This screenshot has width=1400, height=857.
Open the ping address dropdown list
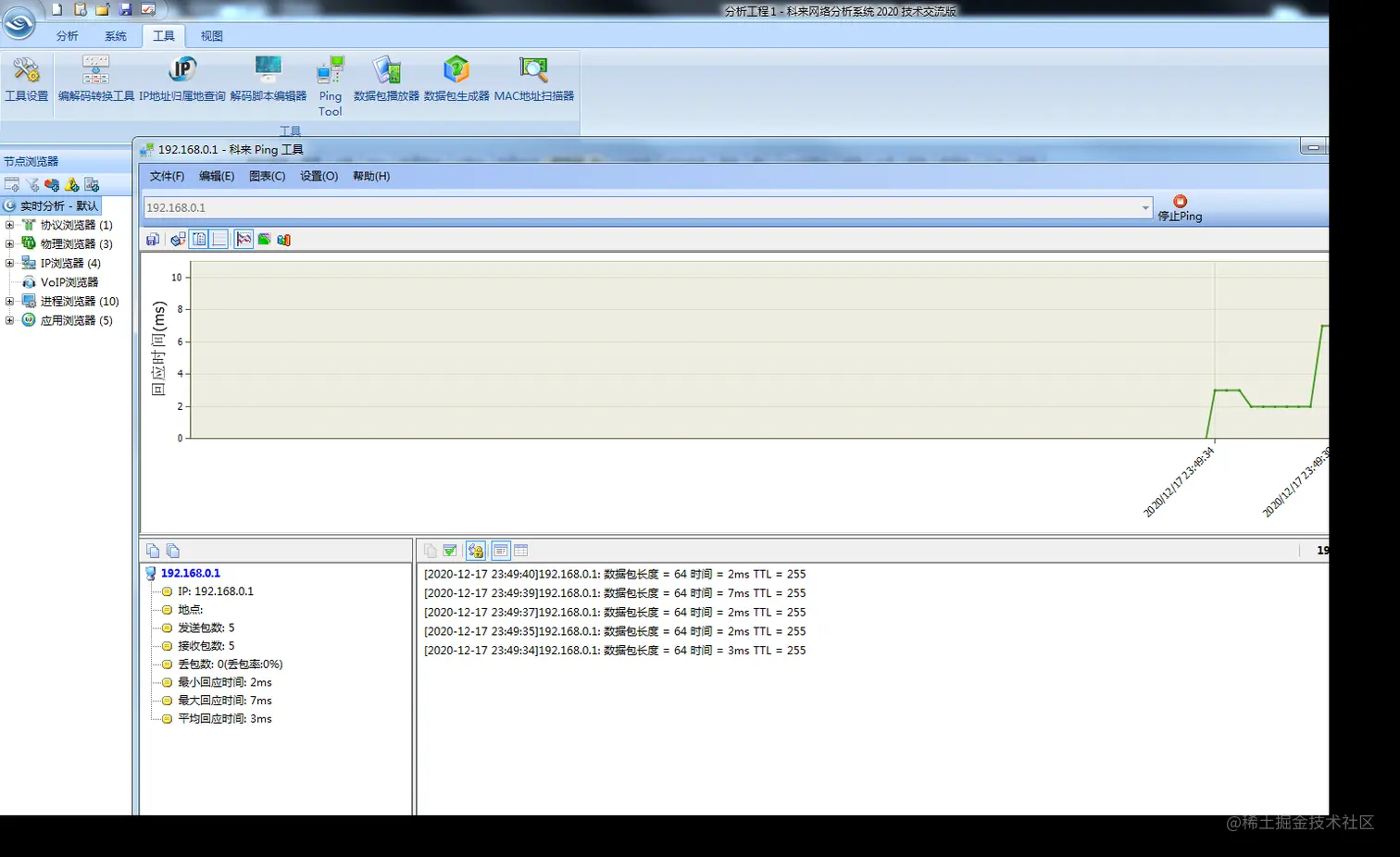click(1145, 207)
